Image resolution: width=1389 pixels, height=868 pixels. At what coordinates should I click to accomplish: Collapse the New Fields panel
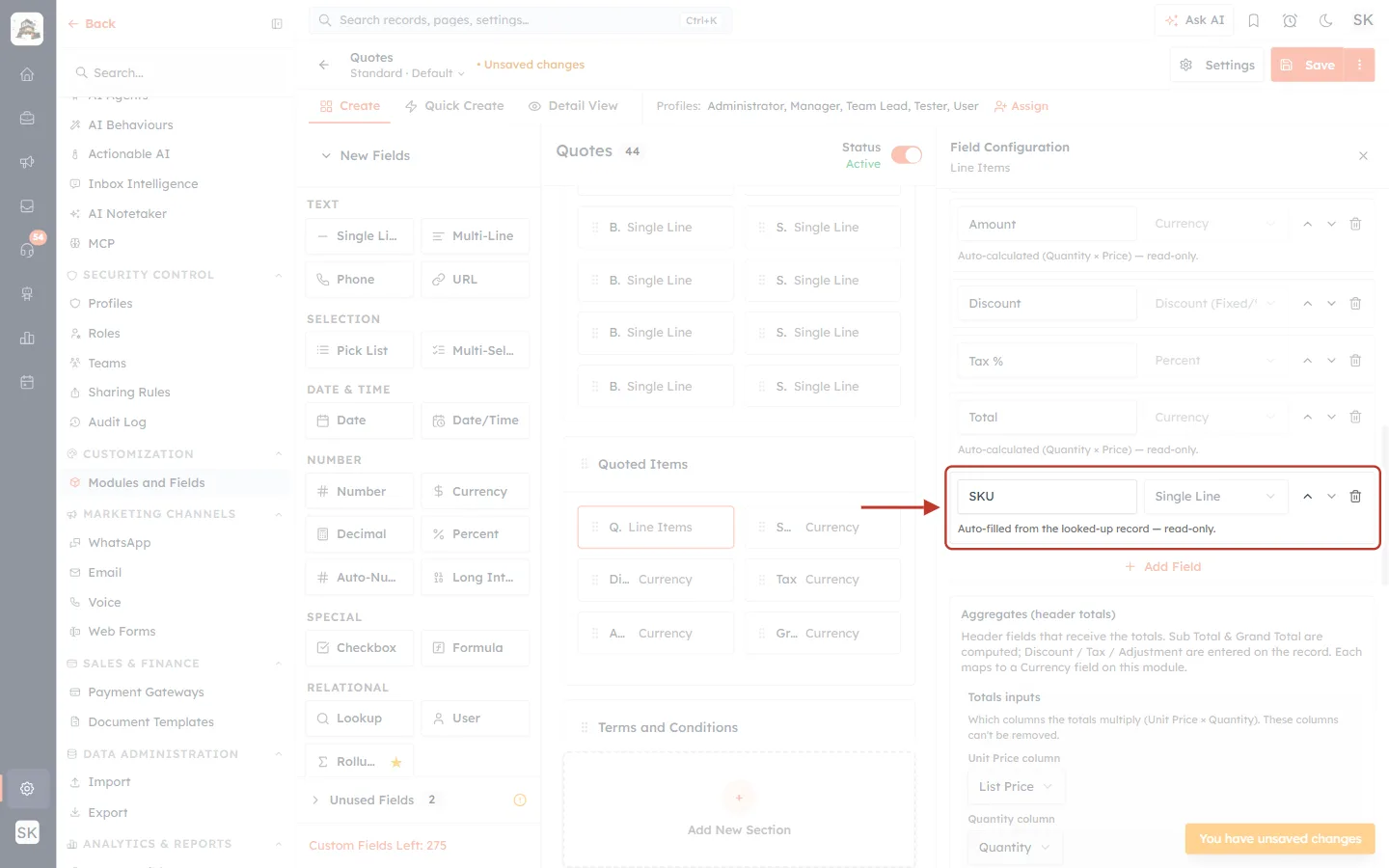pos(326,156)
